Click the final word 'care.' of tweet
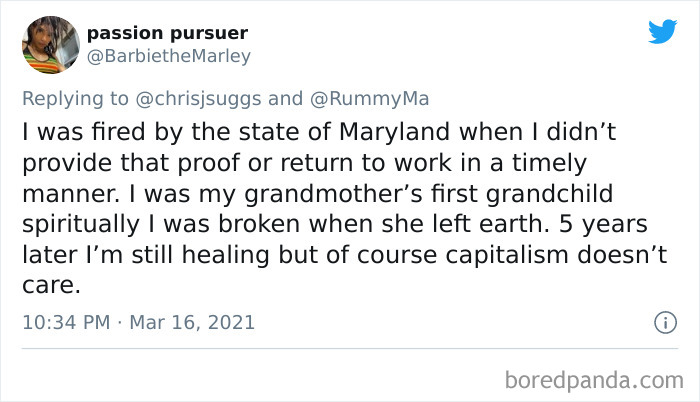This screenshot has width=700, height=402. click(51, 286)
